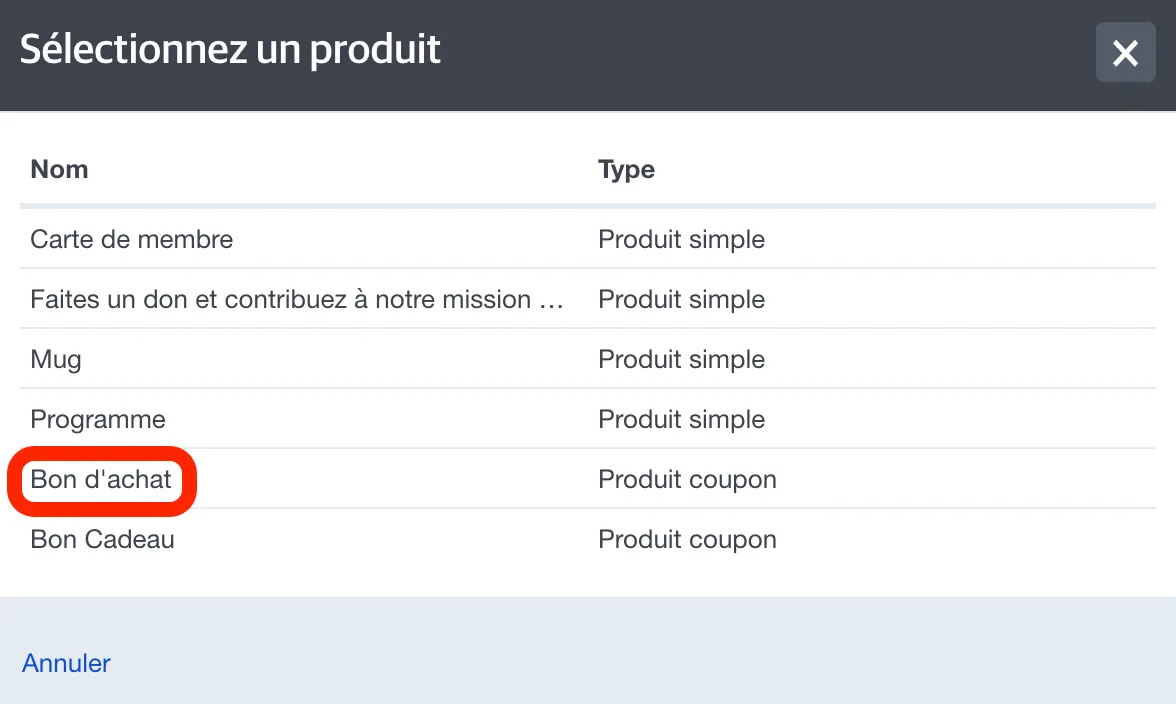Click Produit simple type in donation row
The image size is (1176, 704).
[681, 299]
